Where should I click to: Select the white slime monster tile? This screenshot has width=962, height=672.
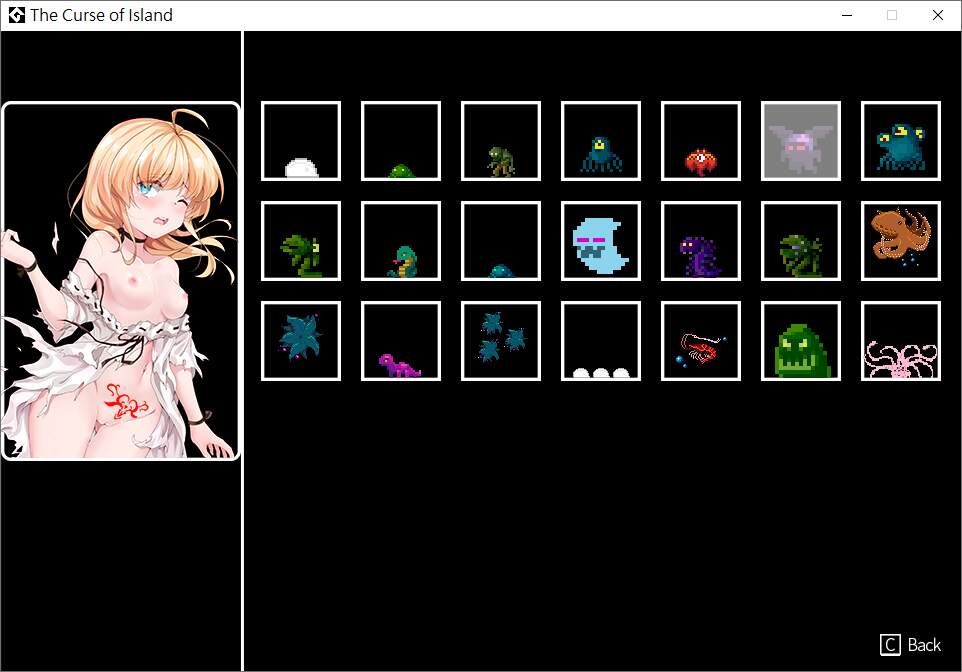pos(301,141)
